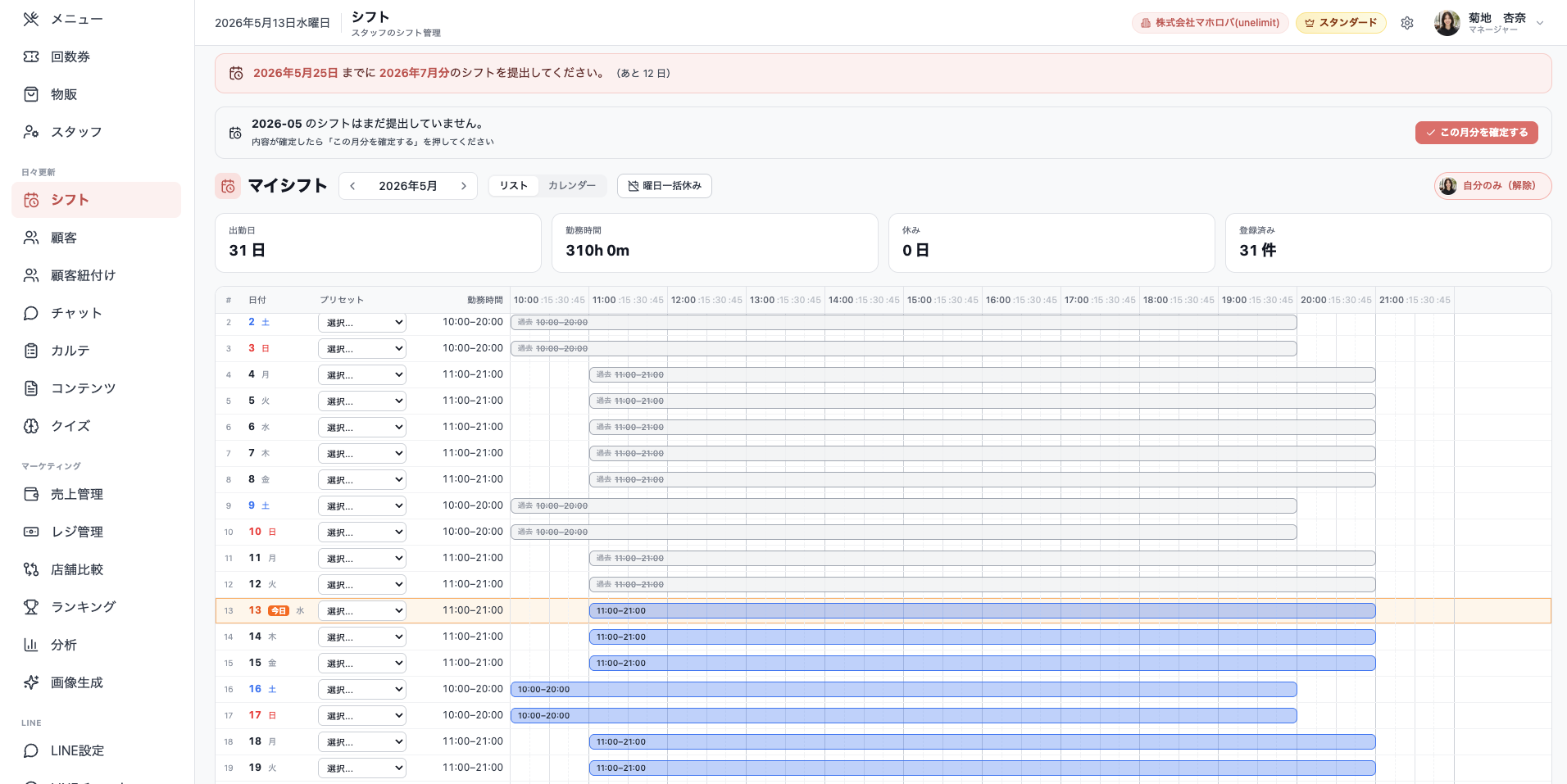
Task: Open 顧客紐付け page
Action: click(x=96, y=275)
